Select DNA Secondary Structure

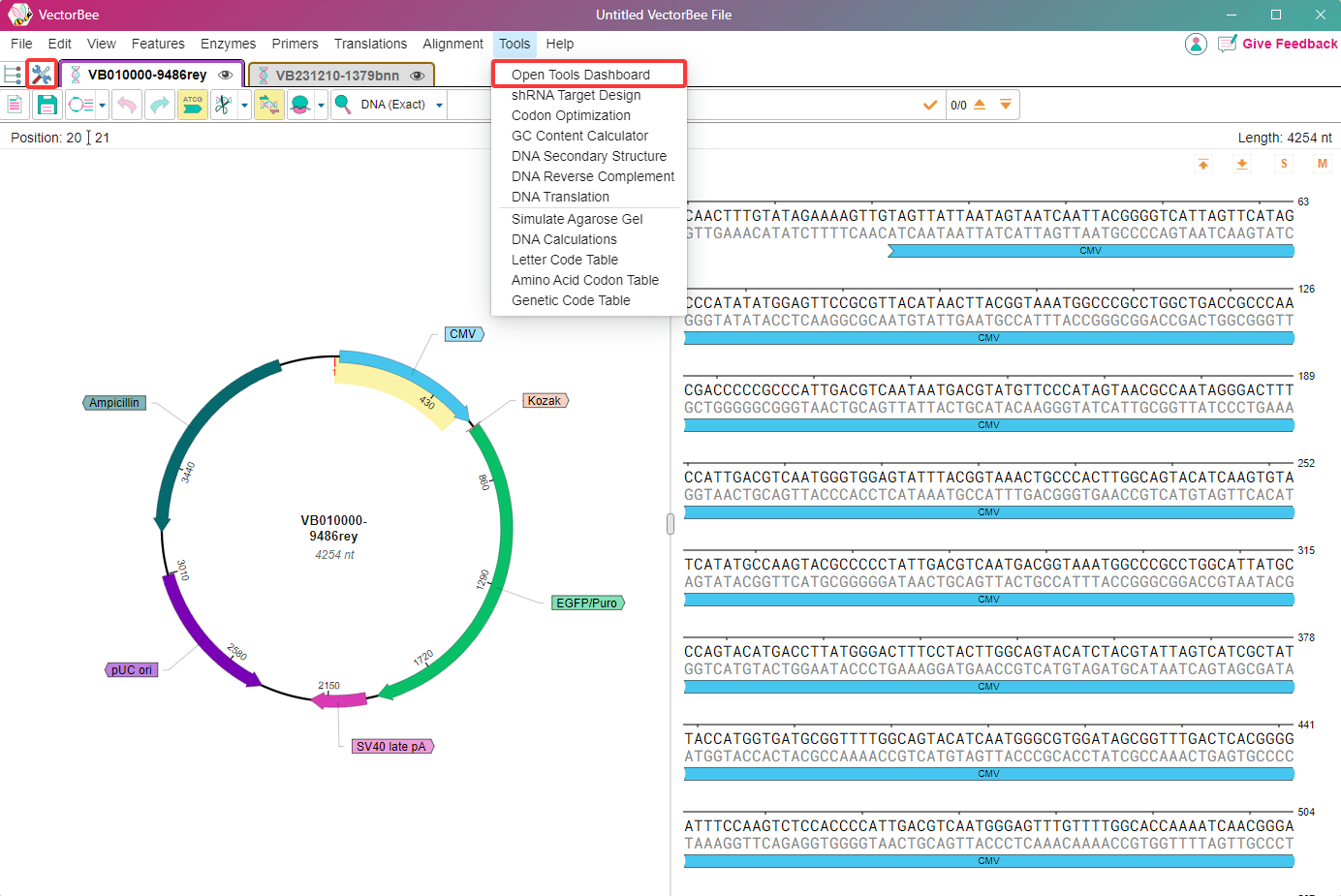(589, 156)
